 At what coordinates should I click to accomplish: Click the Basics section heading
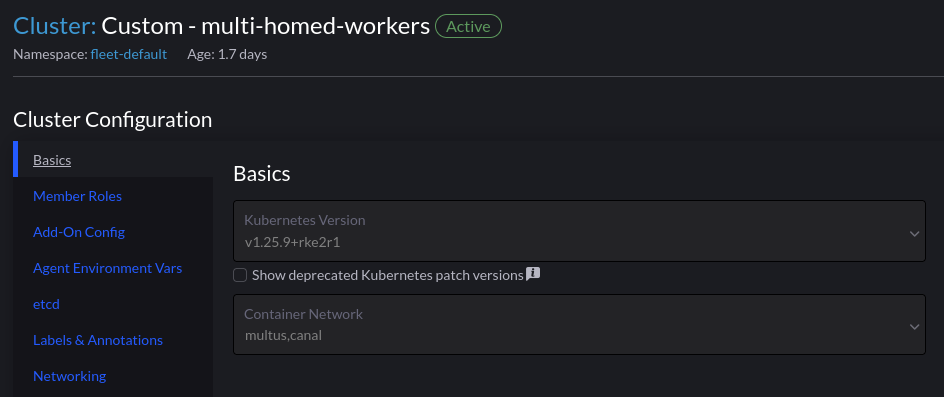262,173
